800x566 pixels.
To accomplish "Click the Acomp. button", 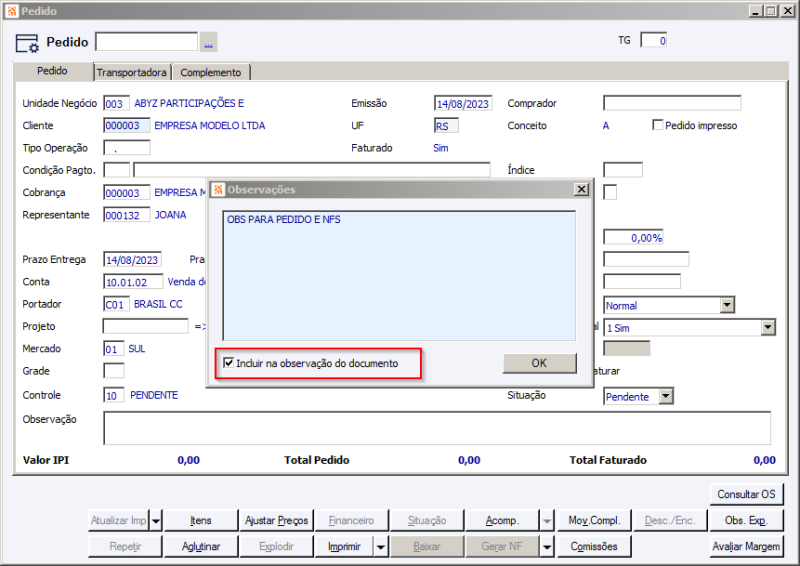I will (503, 521).
